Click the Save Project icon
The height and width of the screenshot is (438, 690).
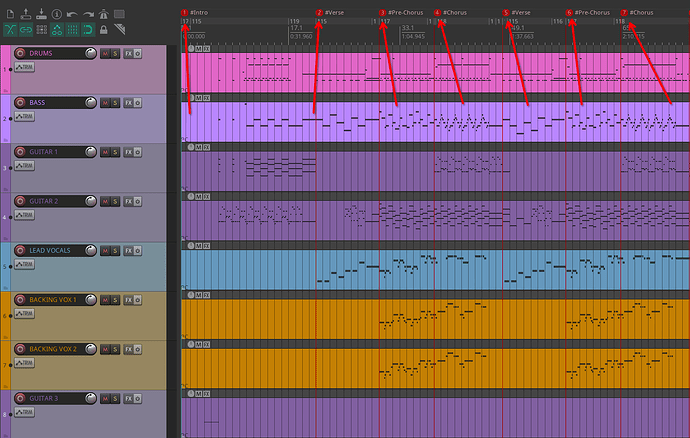point(40,13)
